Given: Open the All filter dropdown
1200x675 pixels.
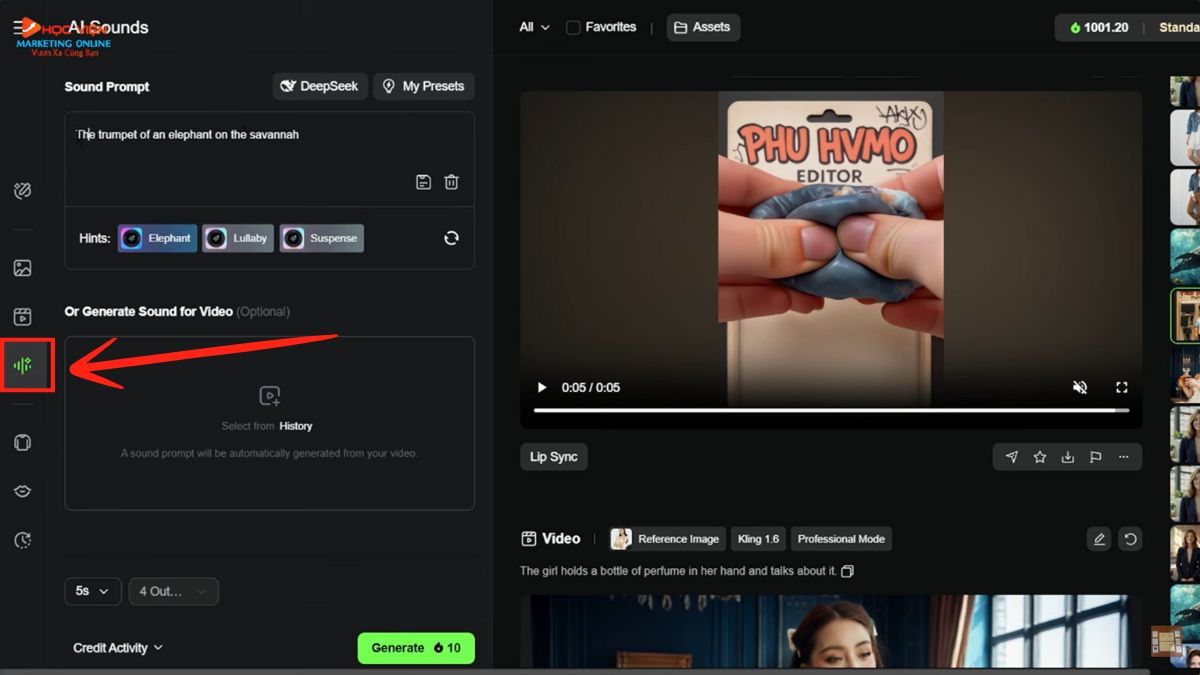Looking at the screenshot, I should tap(534, 27).
